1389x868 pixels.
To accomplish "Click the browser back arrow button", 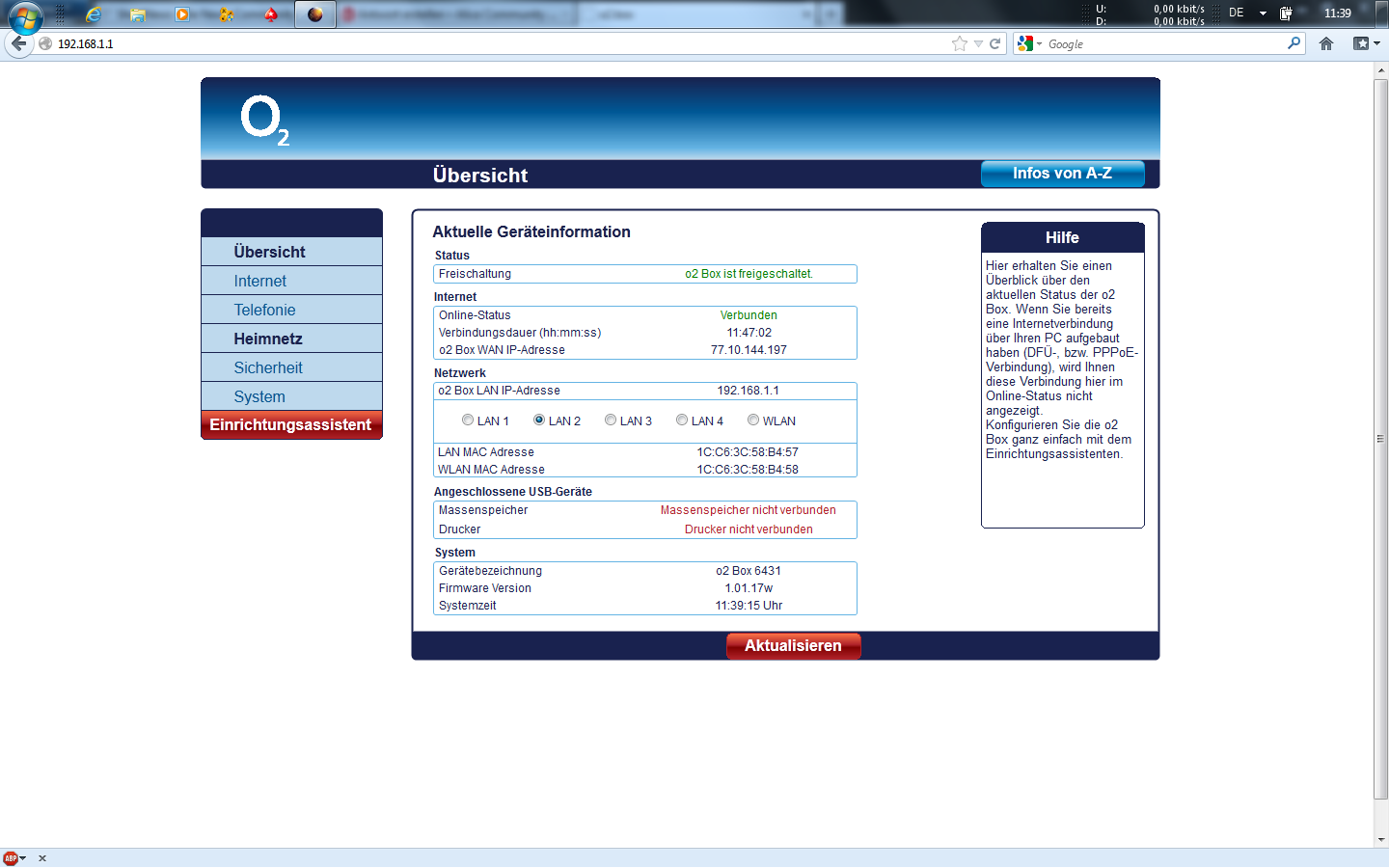I will click(18, 43).
